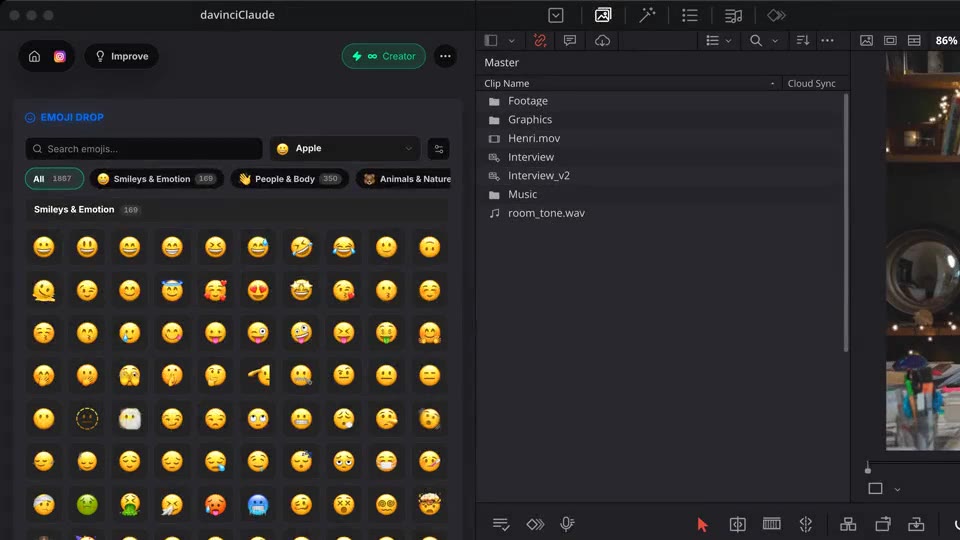This screenshot has height=540, width=960.
Task: Open media pool three-dot options menu
Action: point(827,40)
